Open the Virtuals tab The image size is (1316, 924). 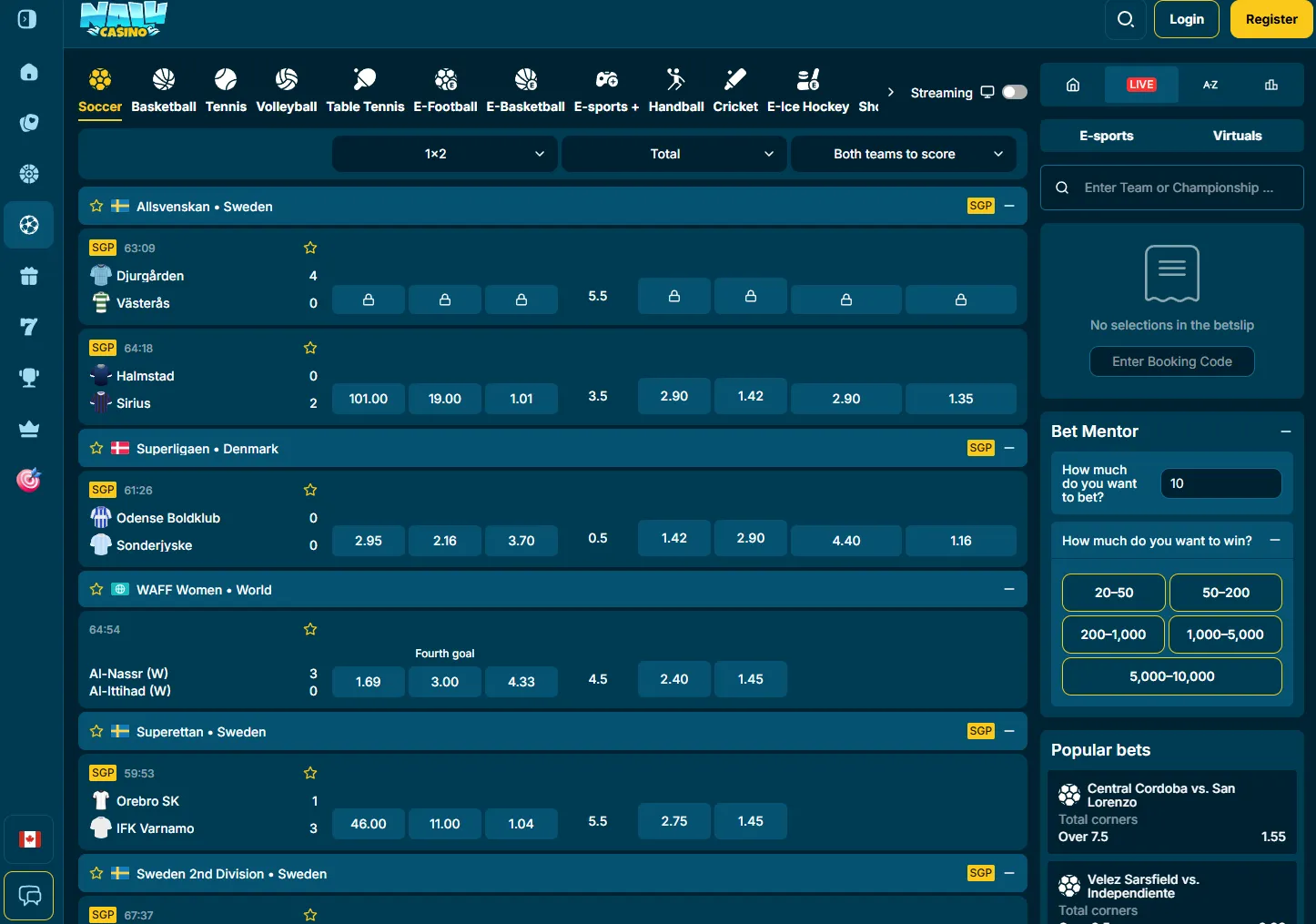click(x=1238, y=136)
